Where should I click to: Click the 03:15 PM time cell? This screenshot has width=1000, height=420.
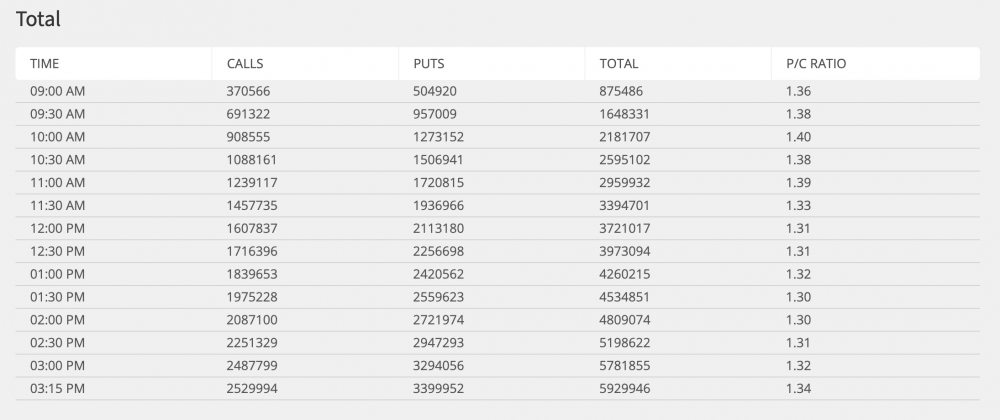point(58,388)
